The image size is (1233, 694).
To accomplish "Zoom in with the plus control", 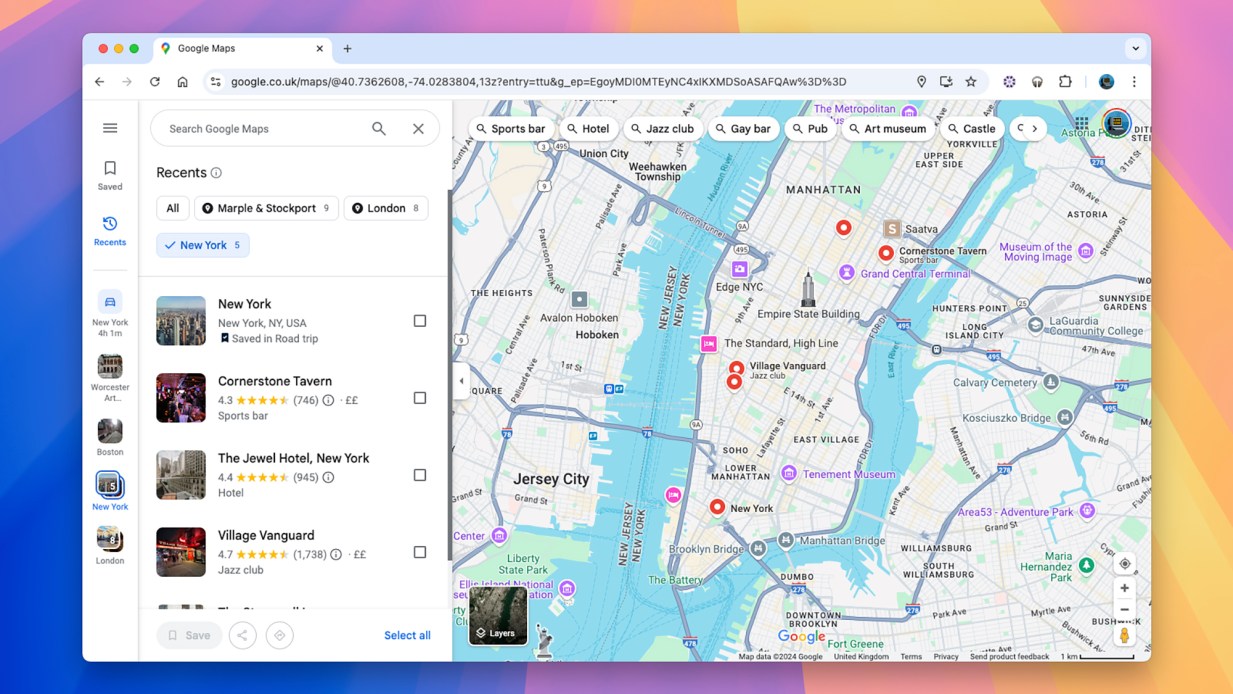I will pos(1124,587).
